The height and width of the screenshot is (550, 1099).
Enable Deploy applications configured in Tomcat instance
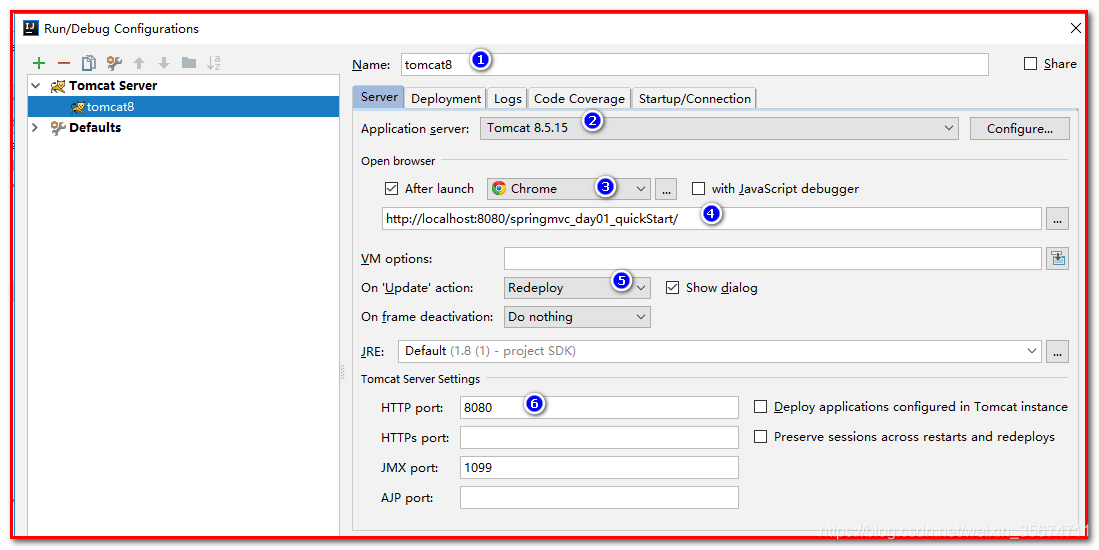coord(760,406)
